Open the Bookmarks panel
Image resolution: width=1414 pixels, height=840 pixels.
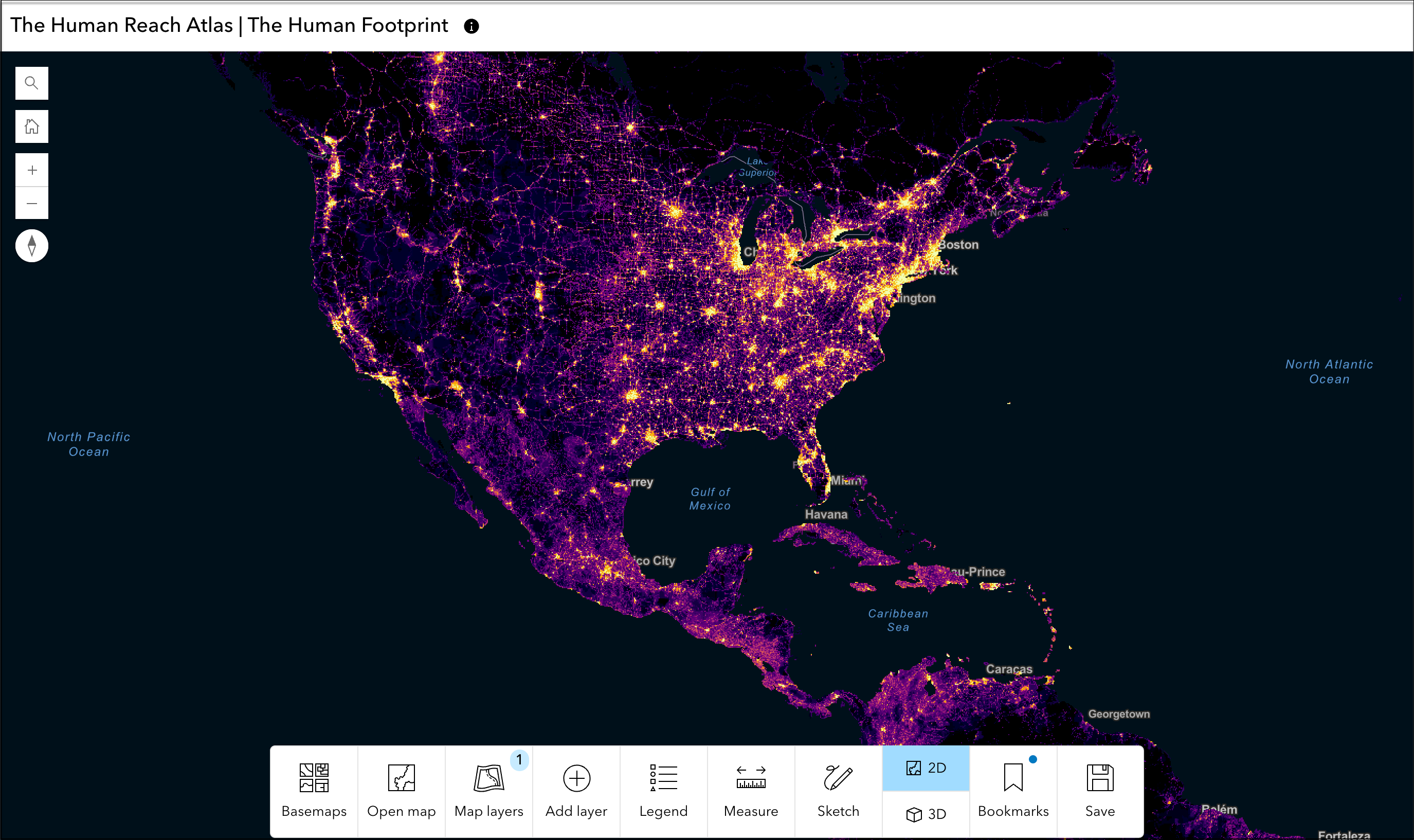click(1013, 789)
